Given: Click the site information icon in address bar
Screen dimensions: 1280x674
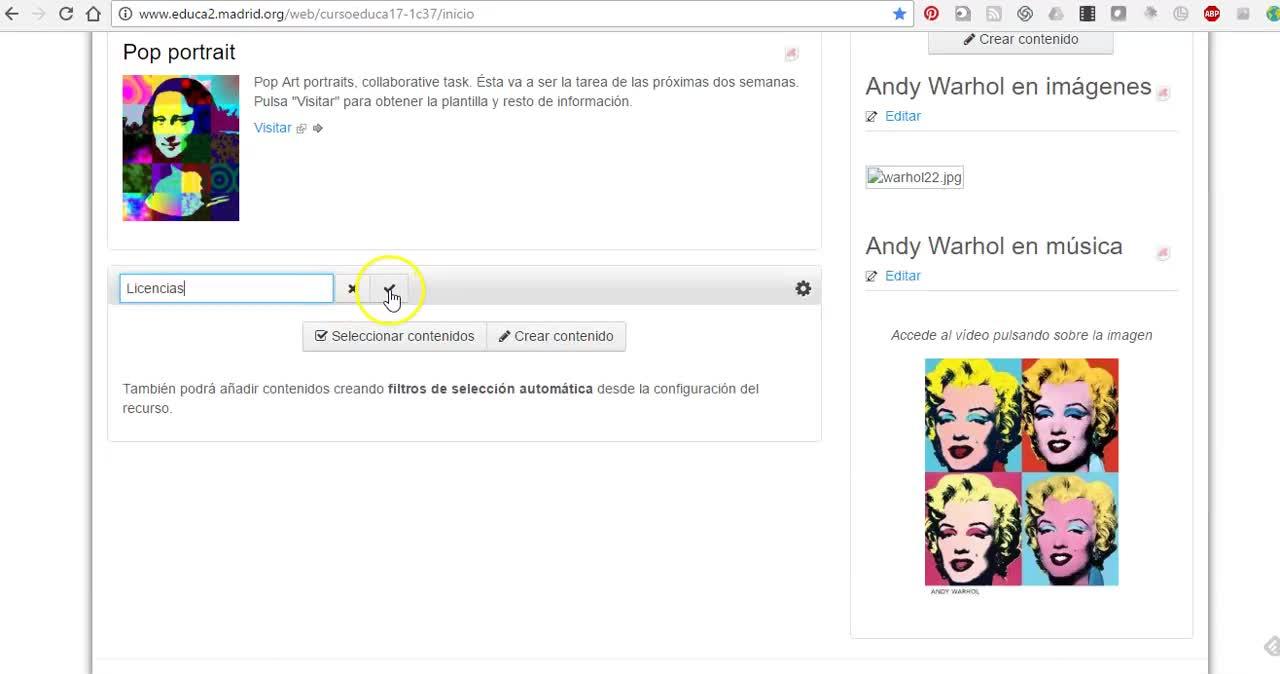Looking at the screenshot, I should pos(126,14).
